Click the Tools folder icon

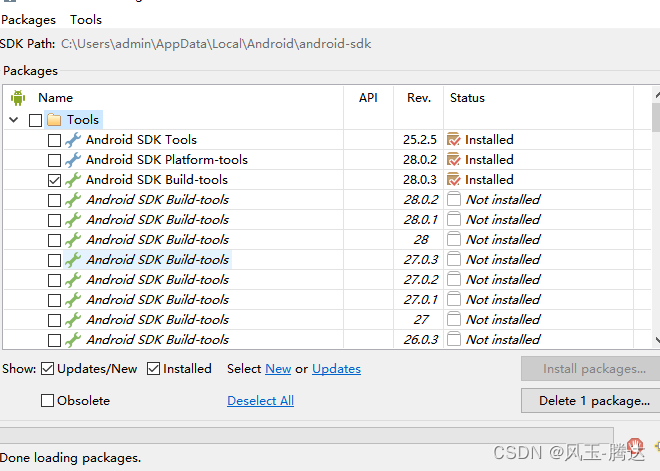[54, 120]
